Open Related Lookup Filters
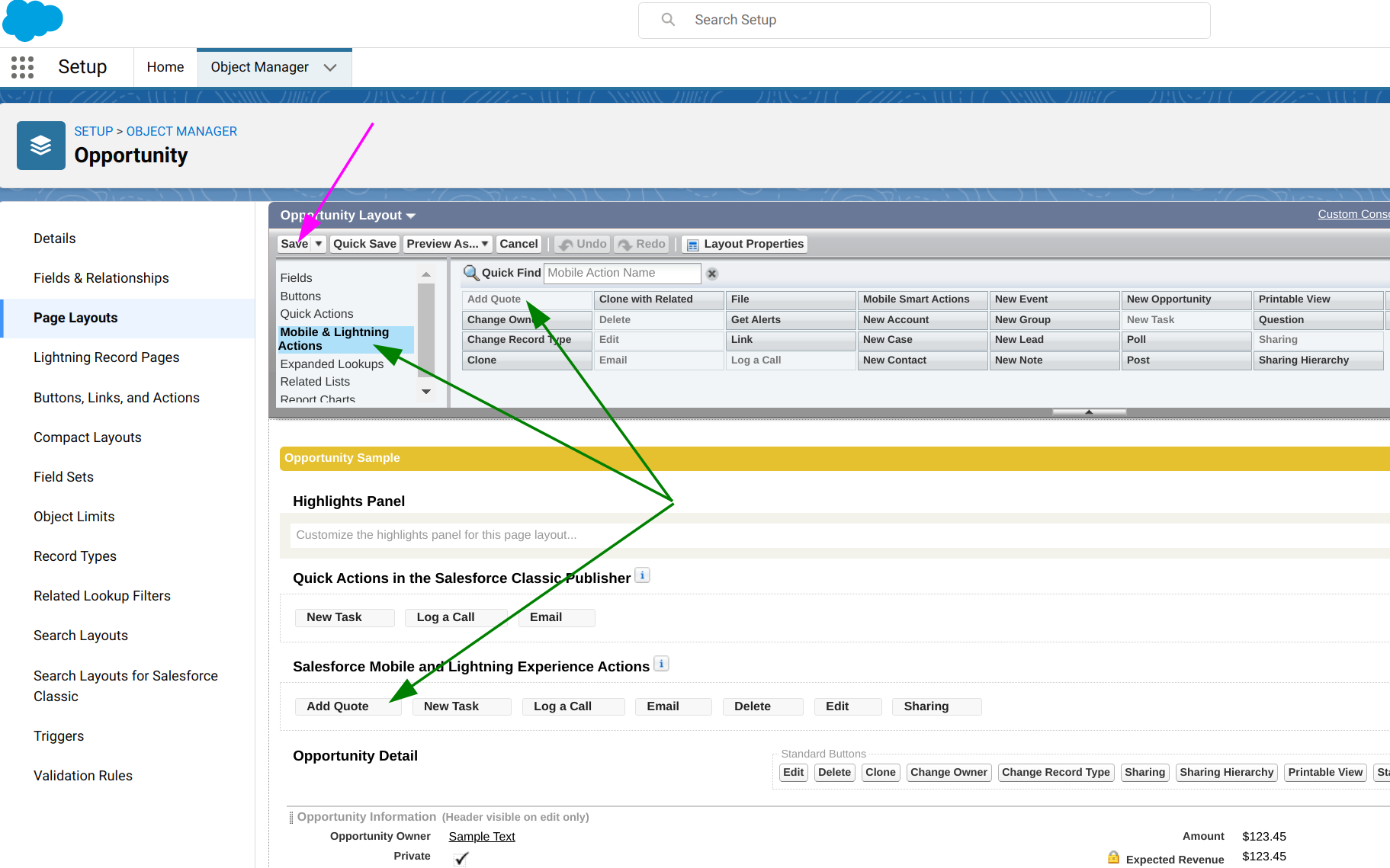This screenshot has width=1390, height=868. click(x=102, y=596)
